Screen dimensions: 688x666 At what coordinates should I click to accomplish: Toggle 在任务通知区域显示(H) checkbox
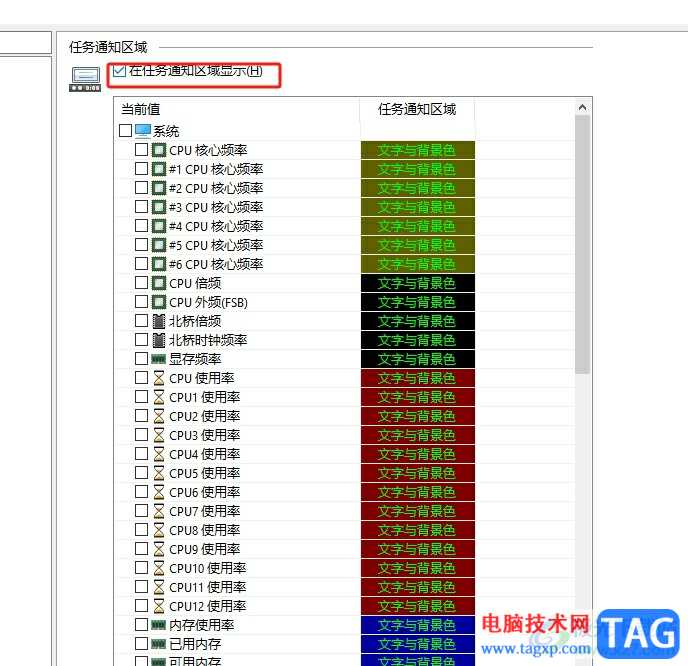[x=119, y=71]
